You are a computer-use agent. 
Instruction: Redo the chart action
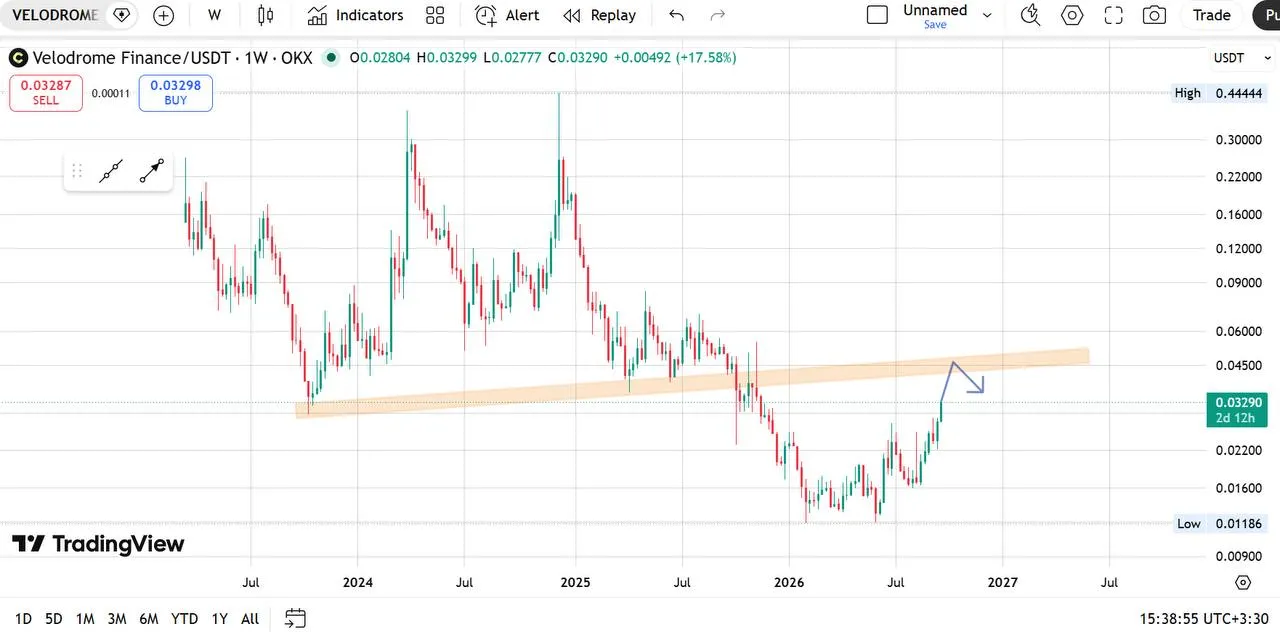click(717, 15)
